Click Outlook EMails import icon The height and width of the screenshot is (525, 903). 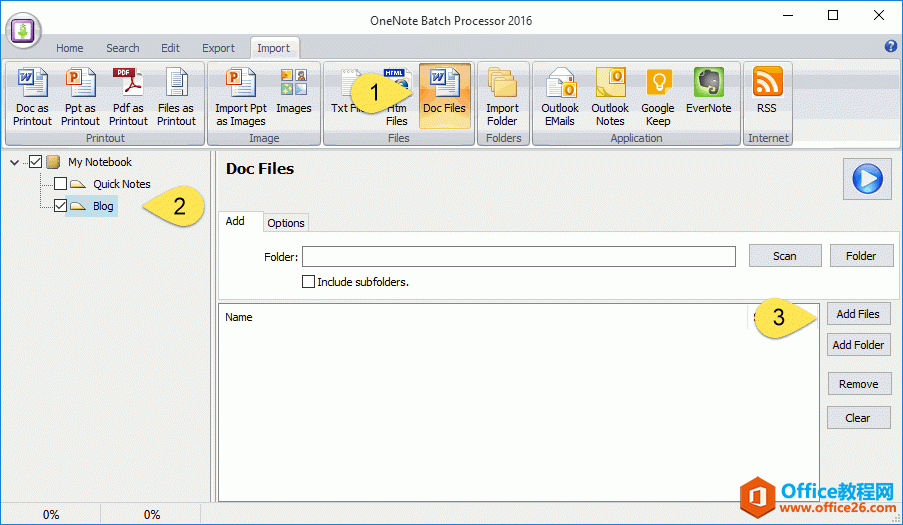pyautogui.click(x=560, y=97)
